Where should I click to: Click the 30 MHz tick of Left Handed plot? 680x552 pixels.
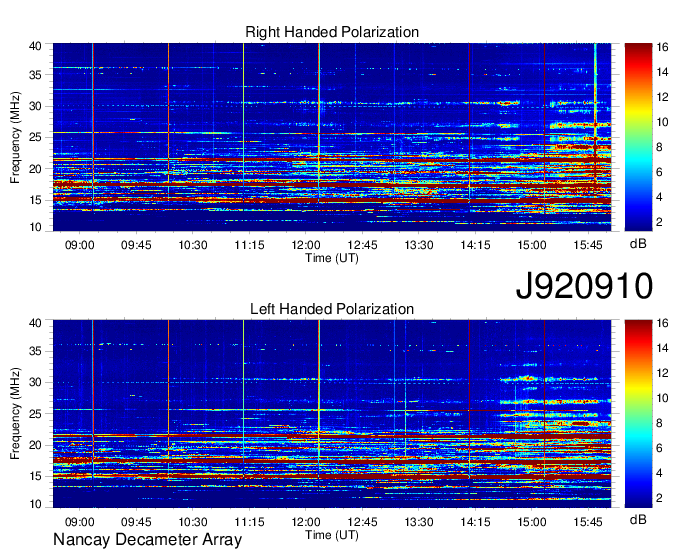pyautogui.click(x=36, y=382)
